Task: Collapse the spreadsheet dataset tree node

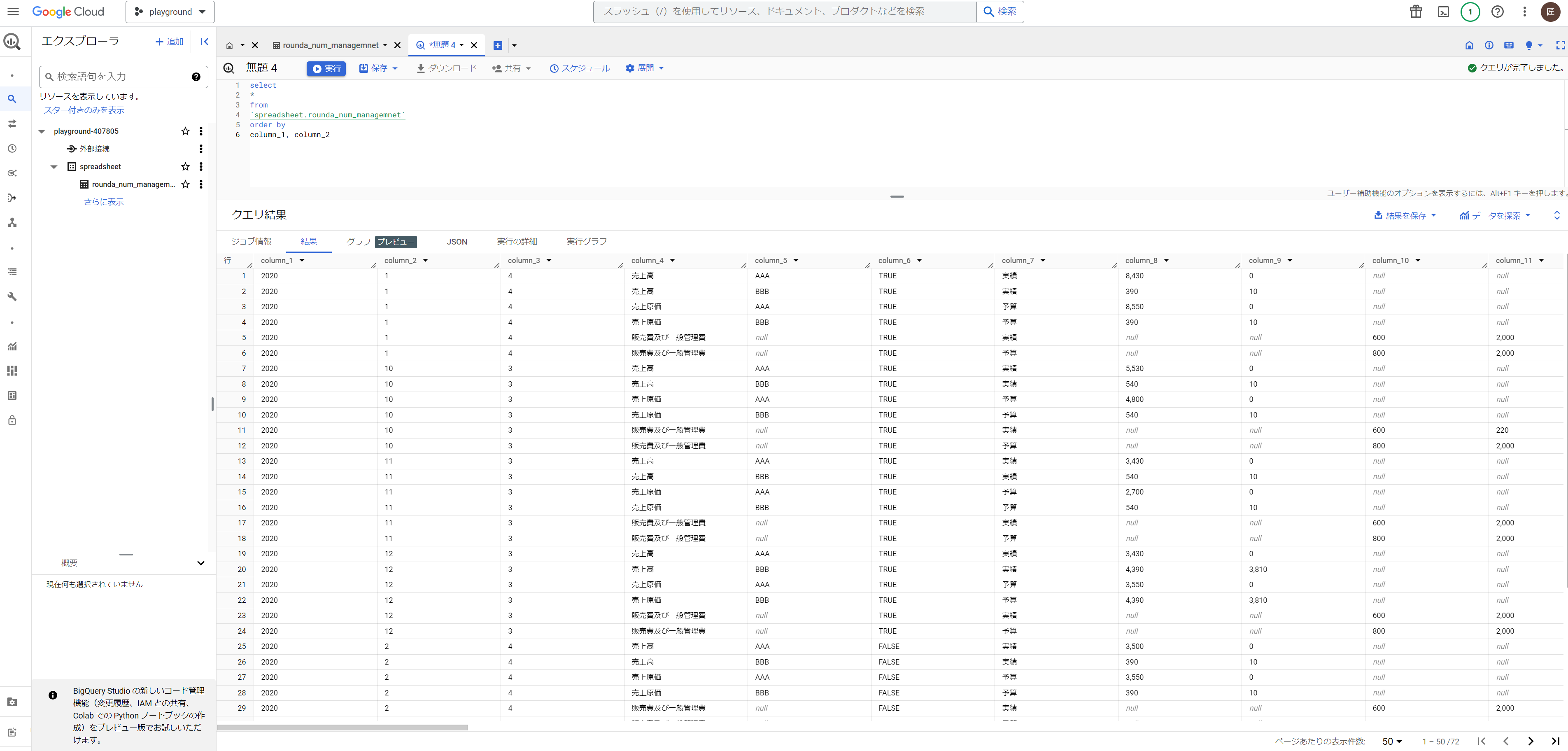Action: click(x=54, y=167)
